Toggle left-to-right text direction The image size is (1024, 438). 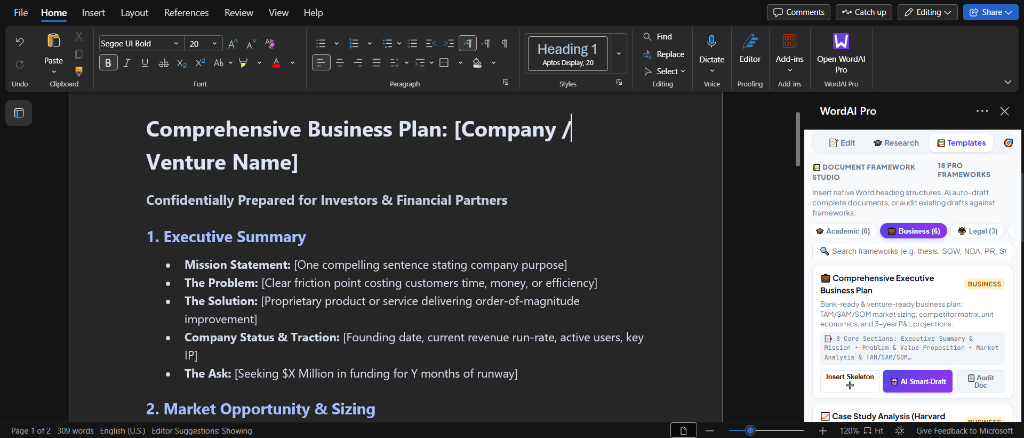[468, 44]
